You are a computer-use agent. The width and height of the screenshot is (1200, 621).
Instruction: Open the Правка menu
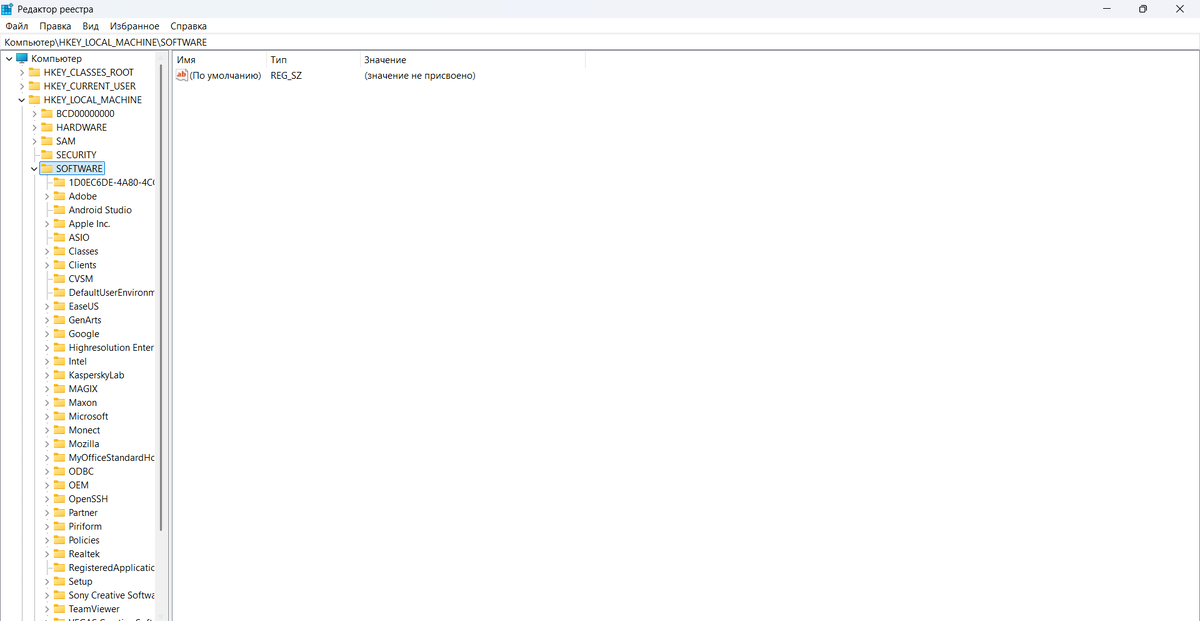[55, 26]
